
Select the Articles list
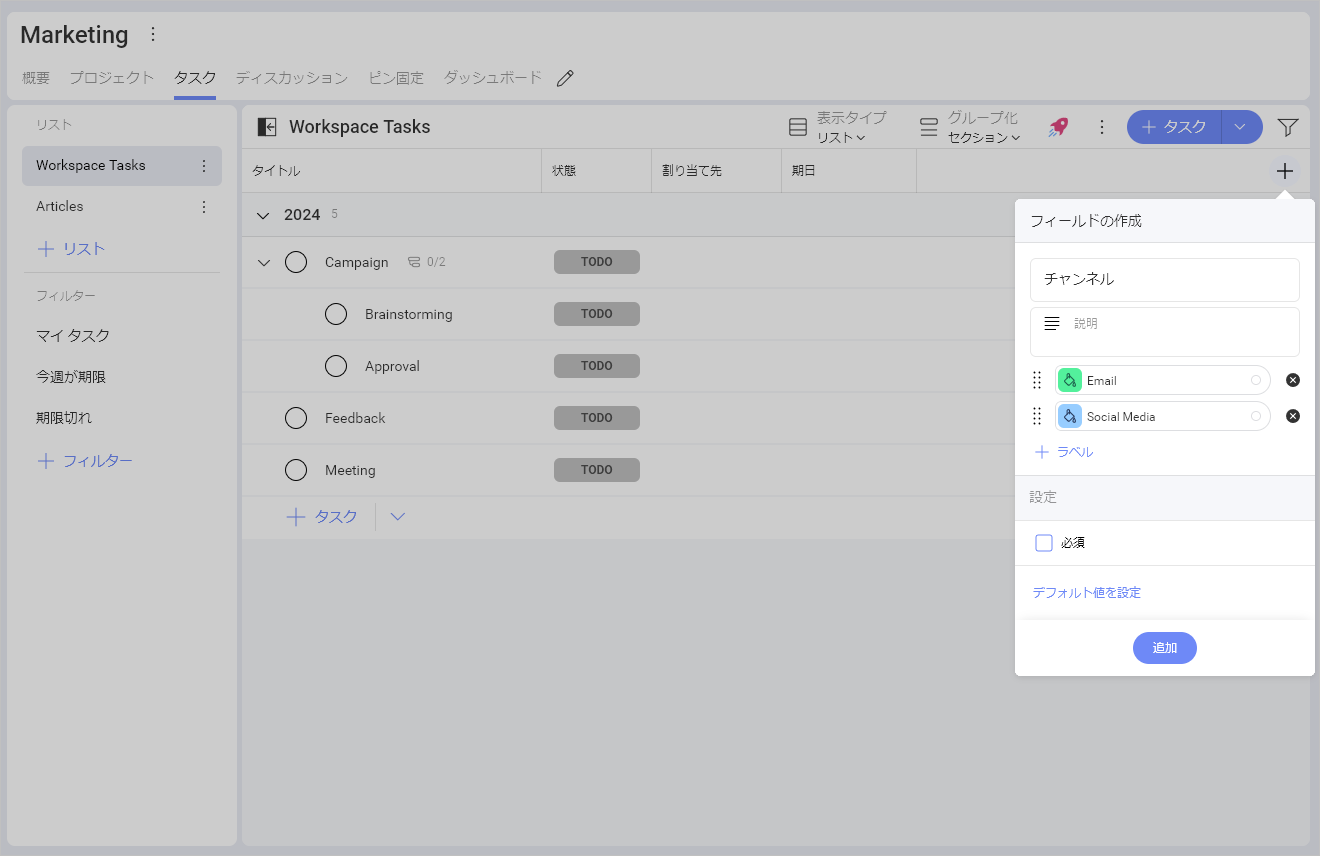click(x=60, y=207)
